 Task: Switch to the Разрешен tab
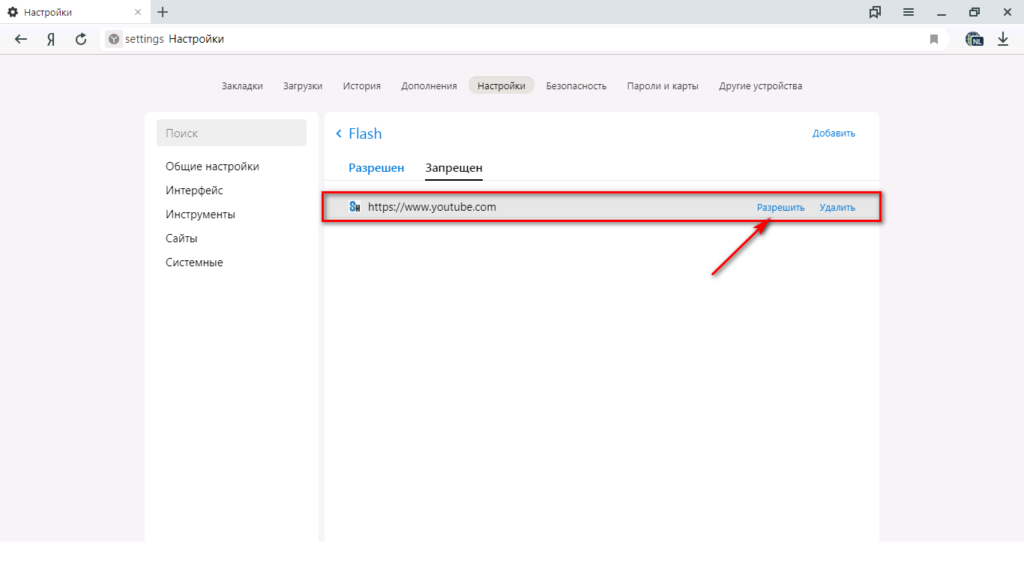pyautogui.click(x=376, y=168)
